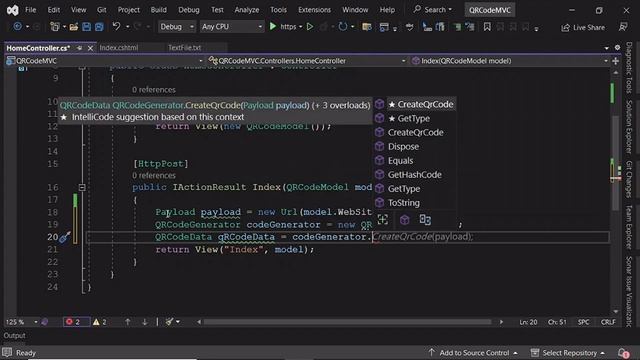Click the feedback icon at top right
This screenshot has height=360, width=640.
pos(623,27)
